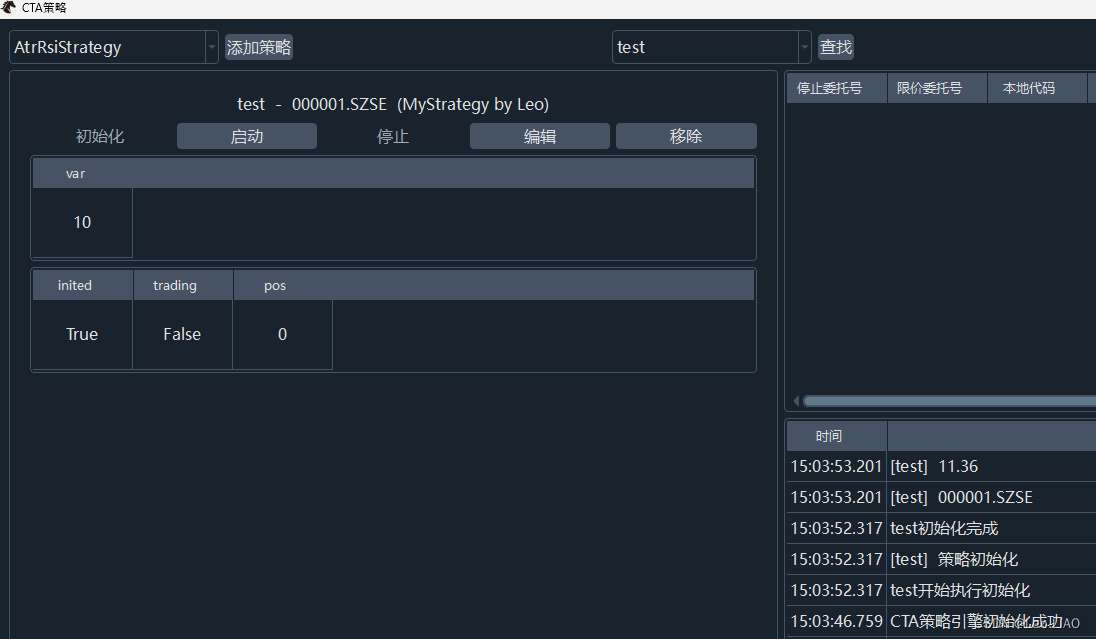
Task: Select the log row '[test] 000001.SZSE'
Action: click(x=942, y=497)
